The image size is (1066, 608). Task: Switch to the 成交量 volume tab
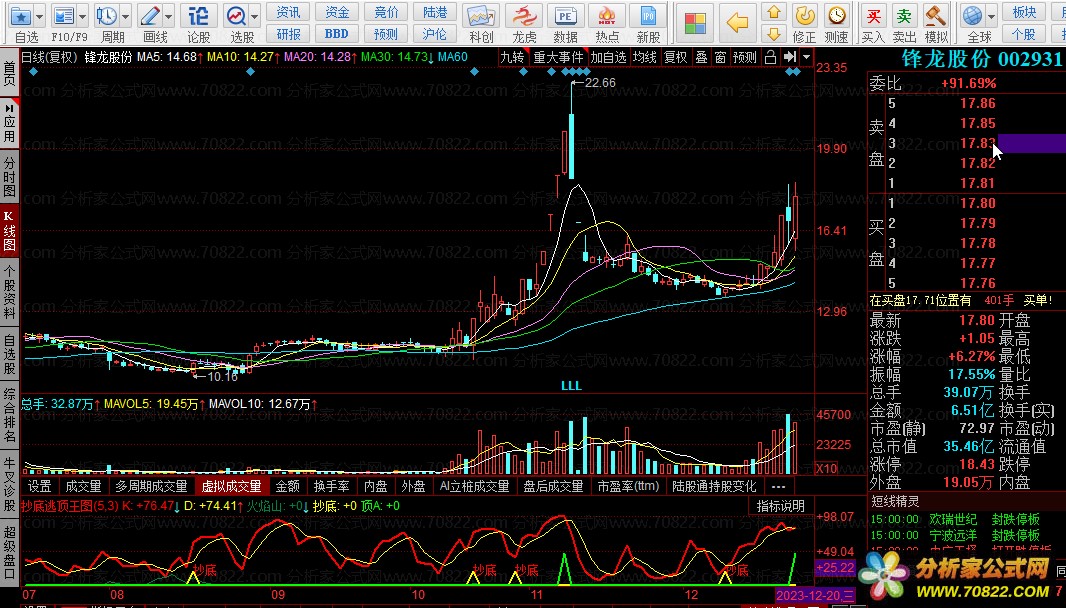pos(83,486)
